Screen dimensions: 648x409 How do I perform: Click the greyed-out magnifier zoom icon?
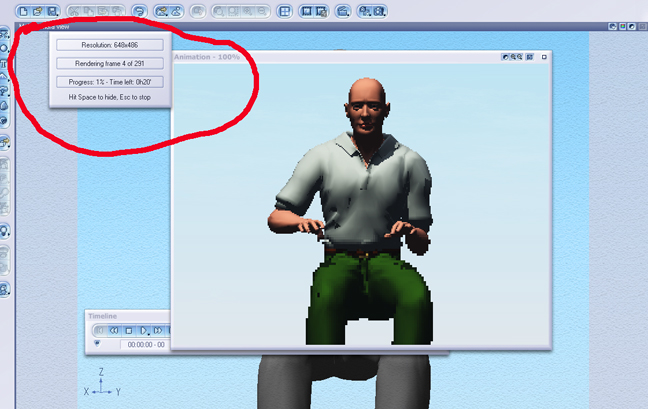tap(219, 11)
